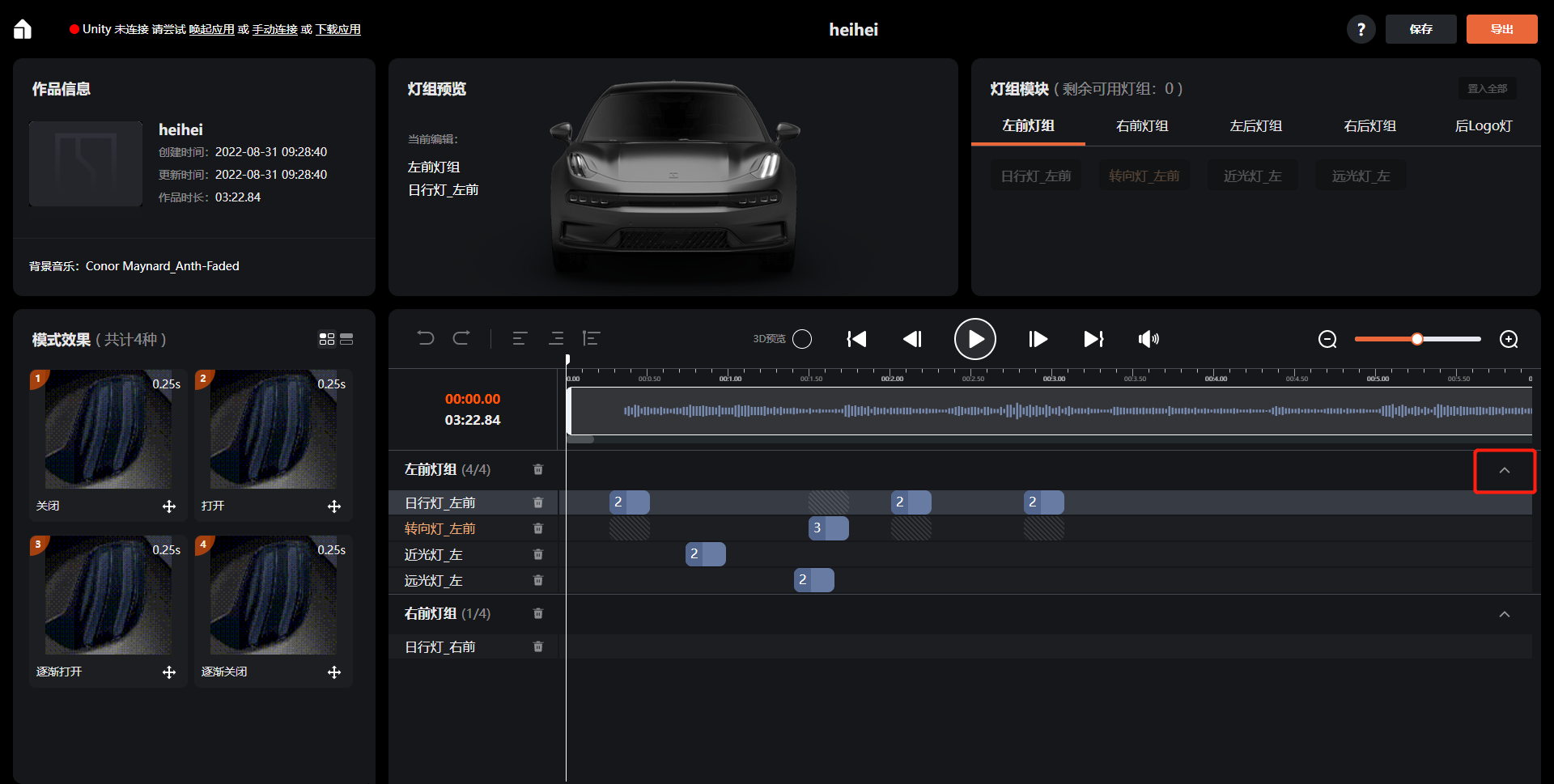Click the project cover thumbnail

(x=86, y=163)
